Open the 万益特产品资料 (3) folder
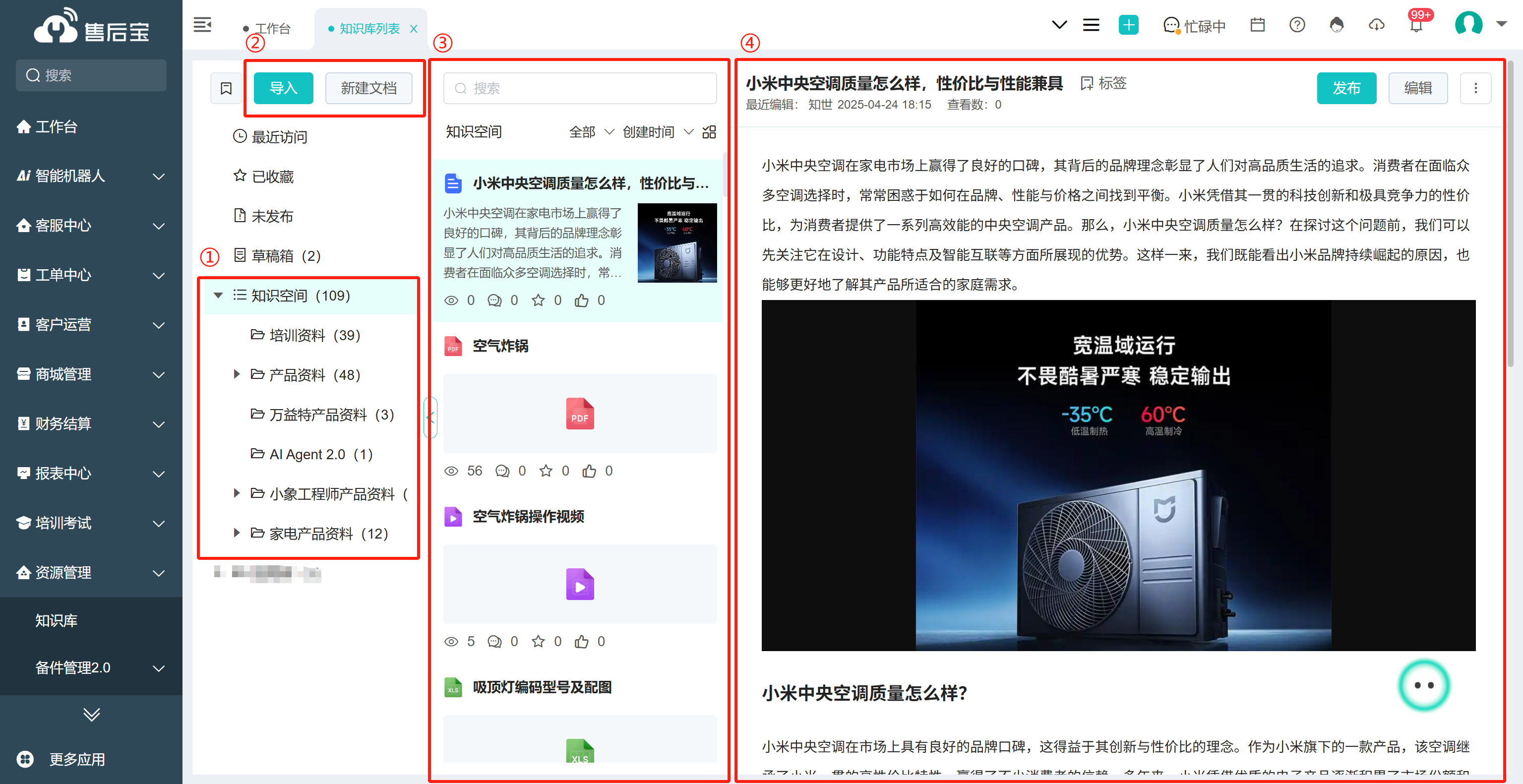1523x784 pixels. [322, 414]
